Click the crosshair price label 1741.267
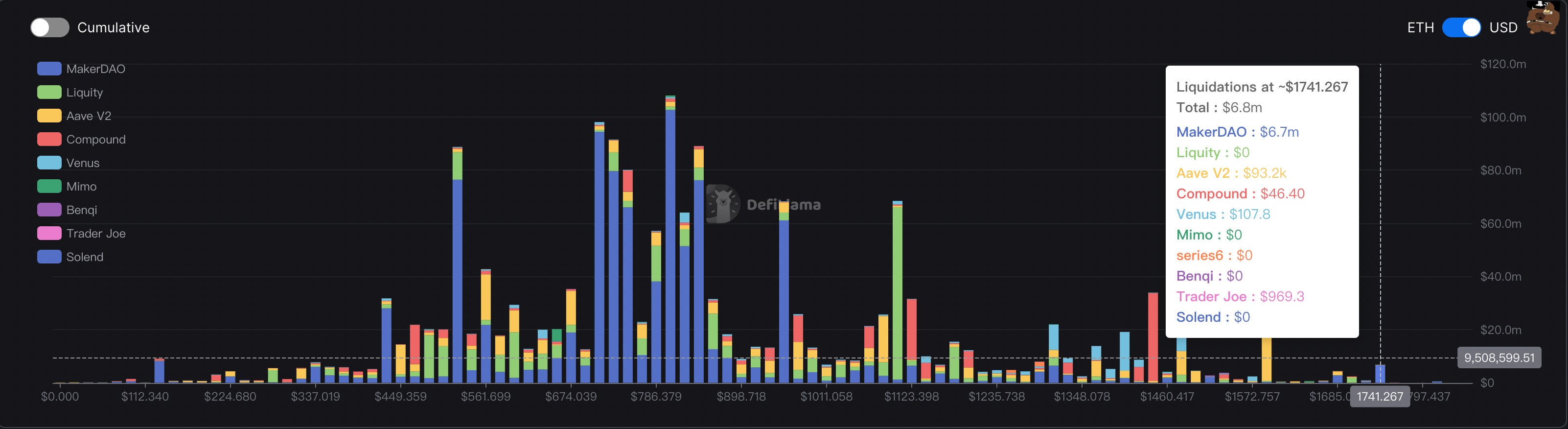 click(1380, 397)
